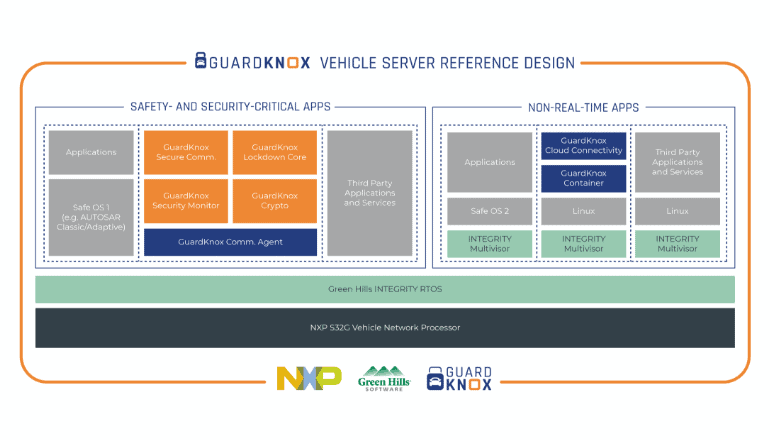Click the Green Hills Software logo
770x440 pixels.
384,378
